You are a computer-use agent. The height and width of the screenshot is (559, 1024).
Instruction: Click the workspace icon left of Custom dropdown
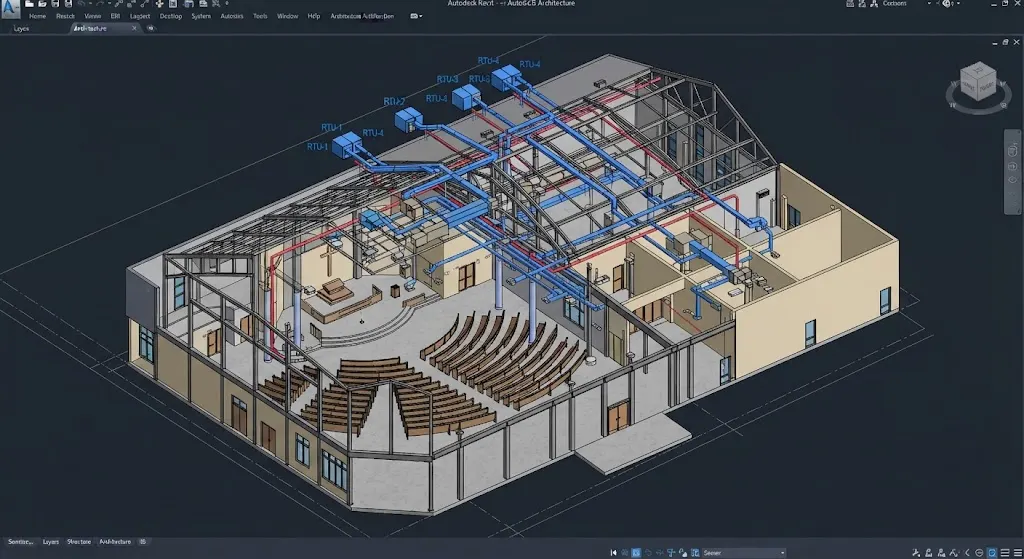pyautogui.click(x=874, y=3)
